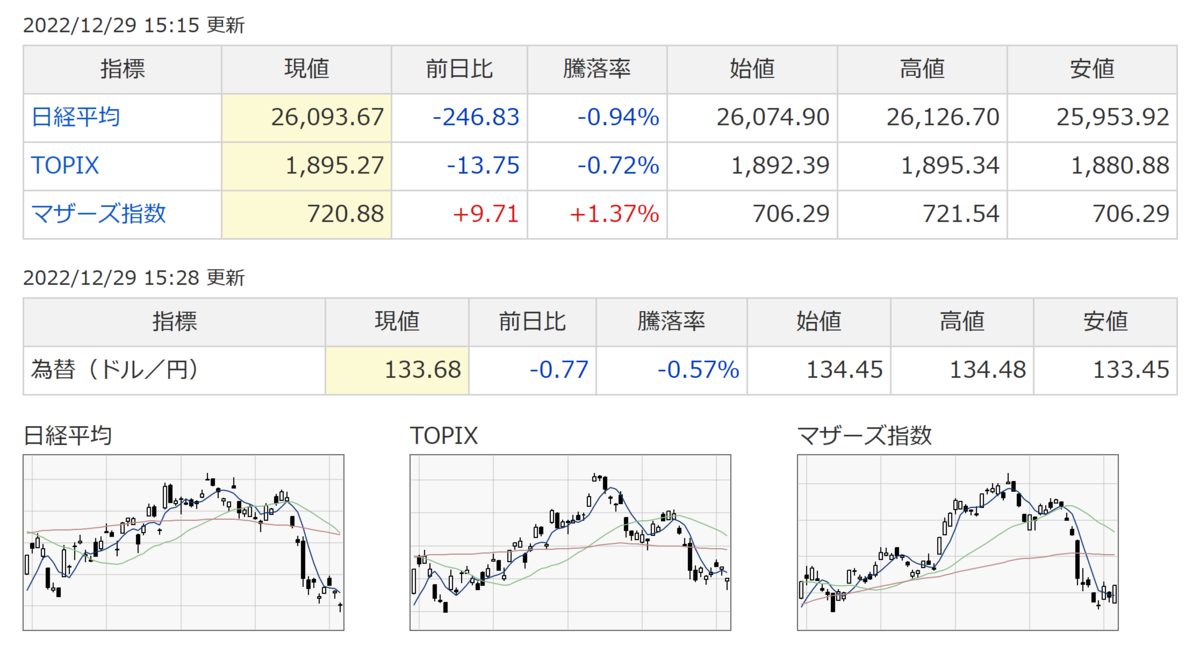Open the マザーズ指数 index link
The height and width of the screenshot is (653, 1200).
click(98, 213)
